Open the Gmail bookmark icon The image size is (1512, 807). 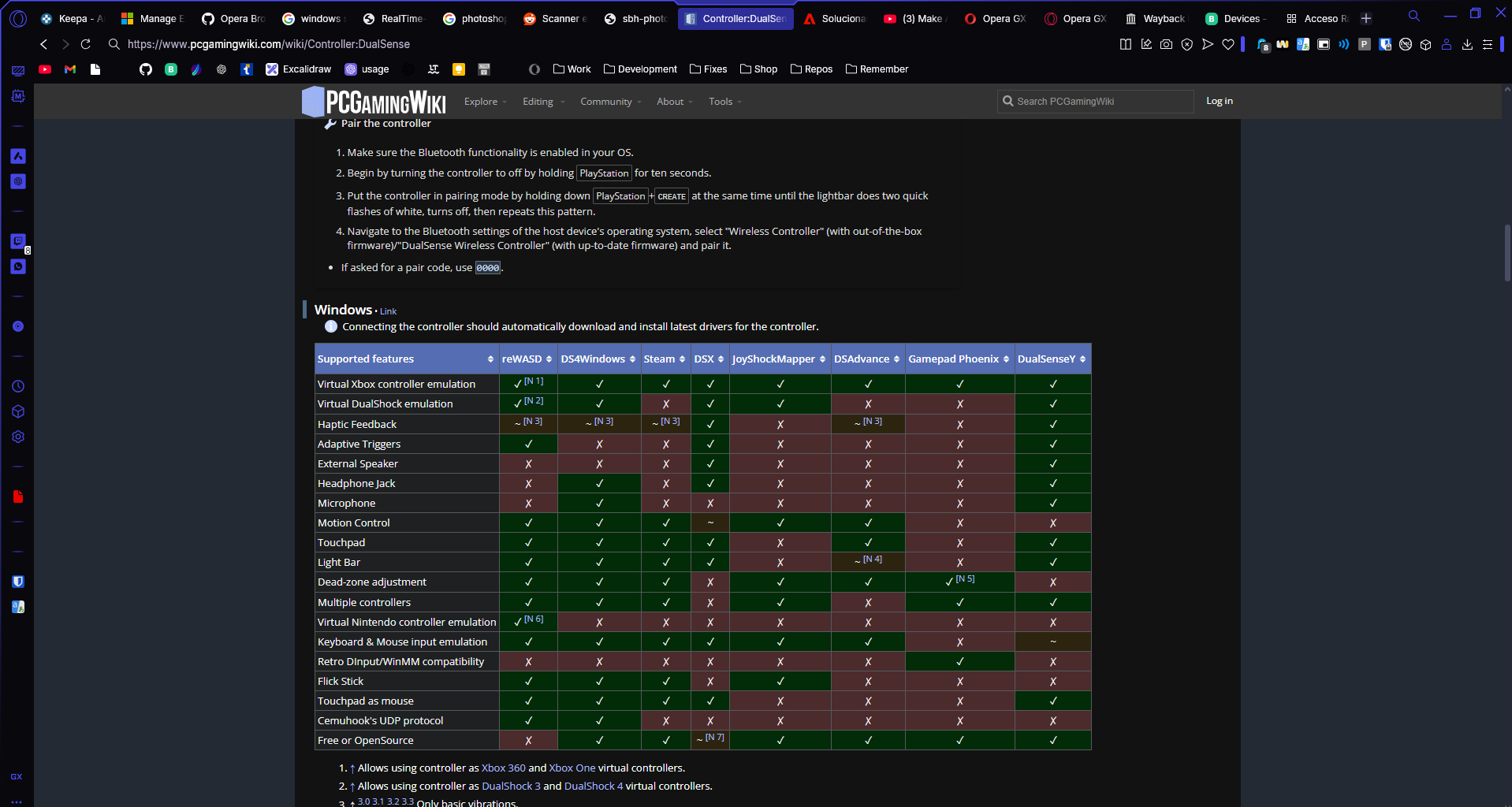[70, 69]
